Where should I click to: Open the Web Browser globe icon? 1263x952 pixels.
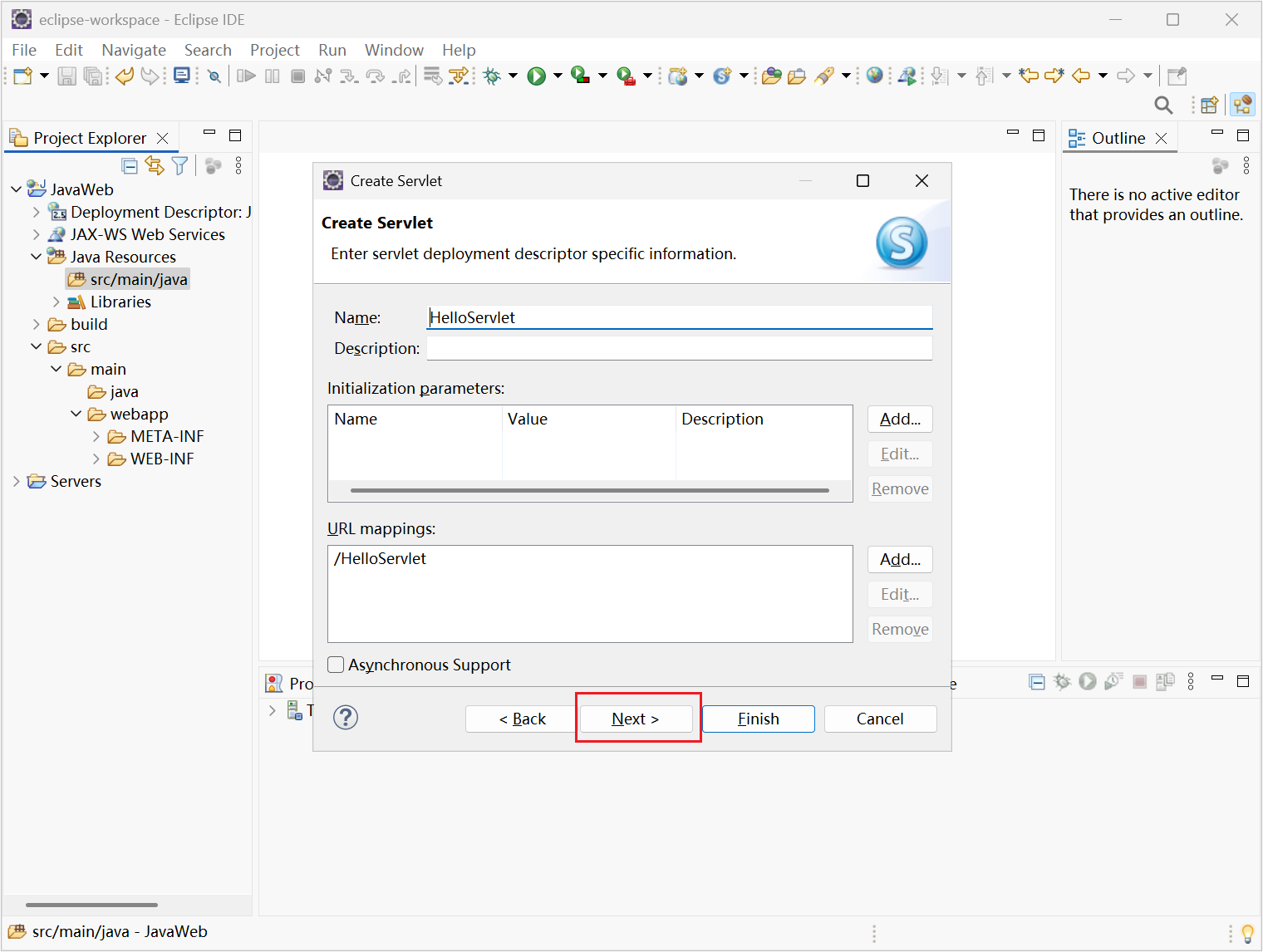tap(874, 76)
